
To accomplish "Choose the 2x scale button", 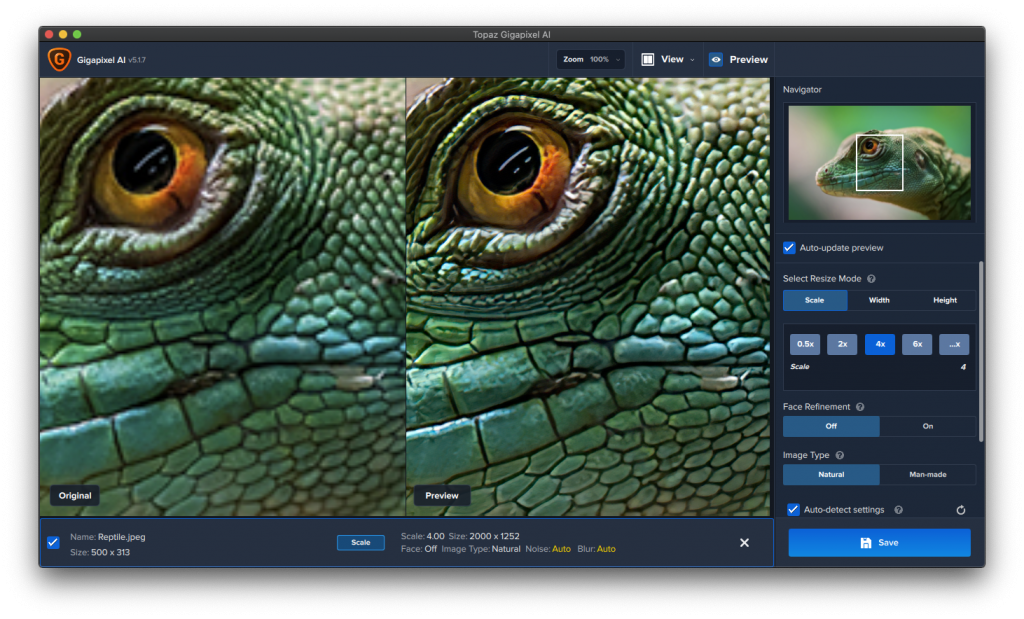I will pyautogui.click(x=842, y=344).
